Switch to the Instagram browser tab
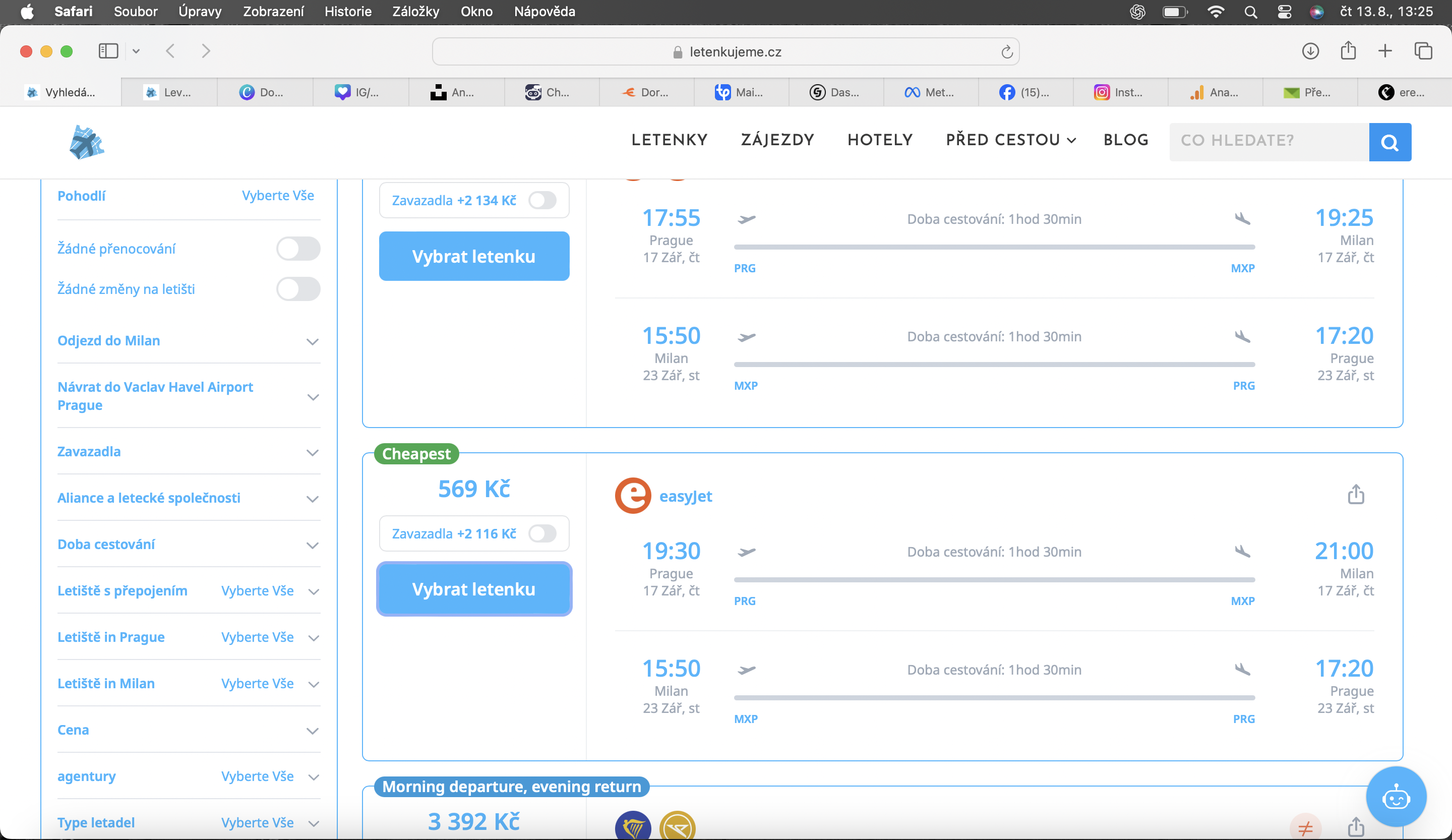Viewport: 1452px width, 840px height. coord(1120,92)
